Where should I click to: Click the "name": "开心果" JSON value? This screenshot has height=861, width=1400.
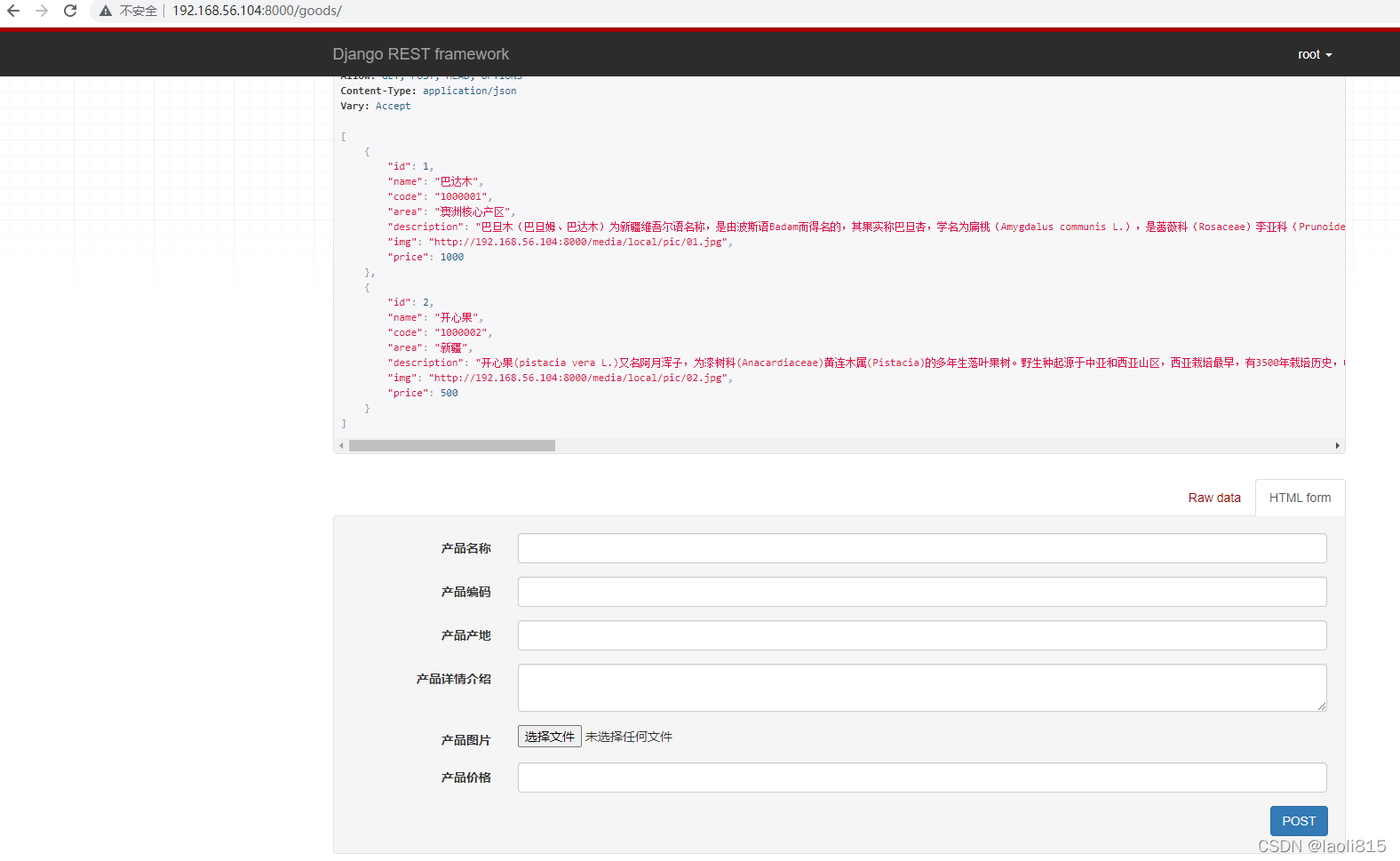click(x=458, y=317)
